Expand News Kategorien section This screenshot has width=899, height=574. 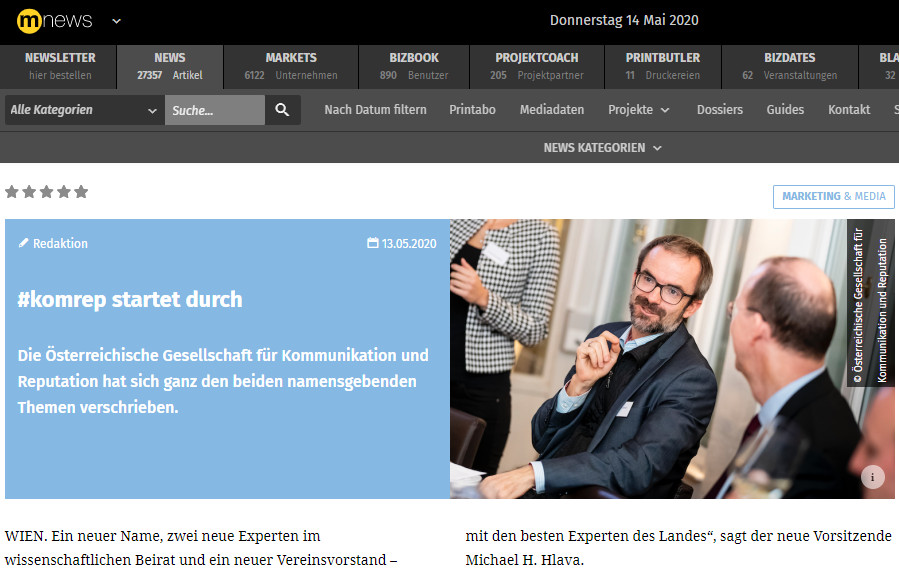[x=602, y=148]
